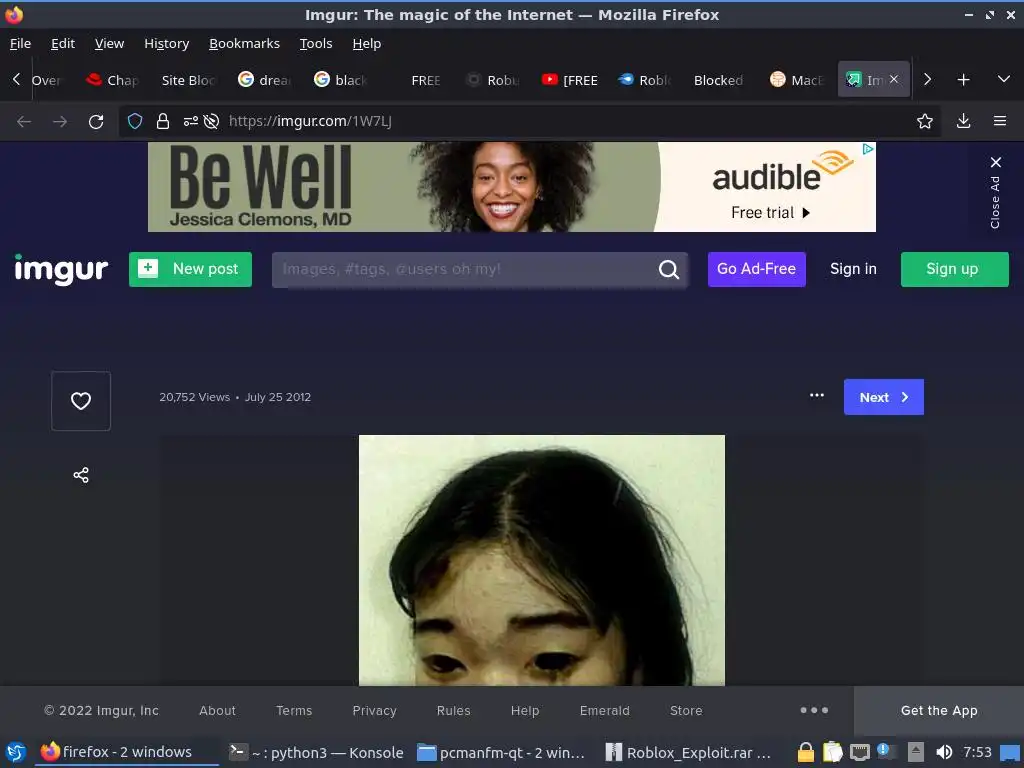Viewport: 1024px width, 768px height.
Task: Click the displayed post image
Action: [541, 560]
